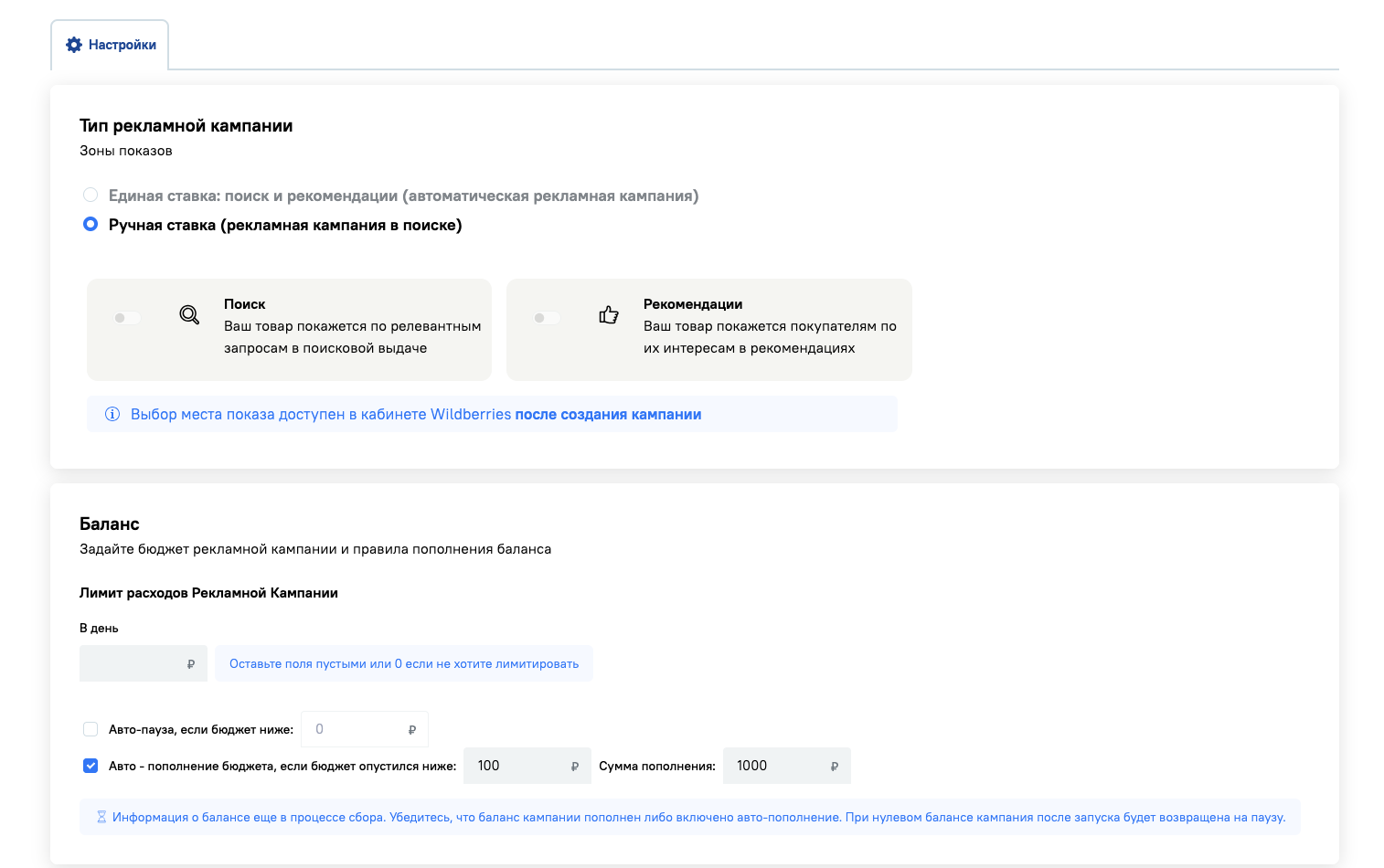Click the ruble sign in Сумма пополнения field

[x=834, y=767]
